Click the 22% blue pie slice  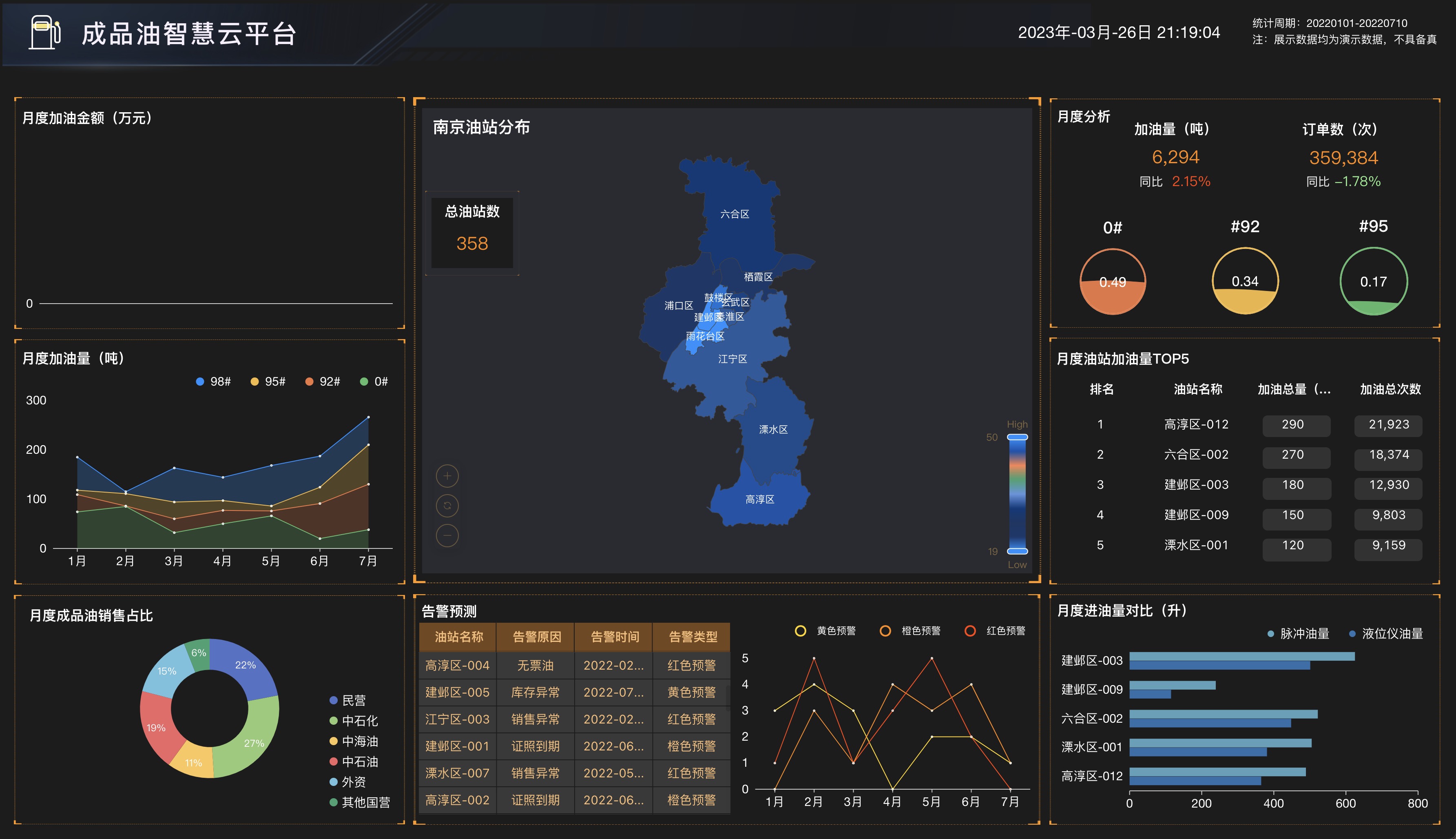[246, 665]
